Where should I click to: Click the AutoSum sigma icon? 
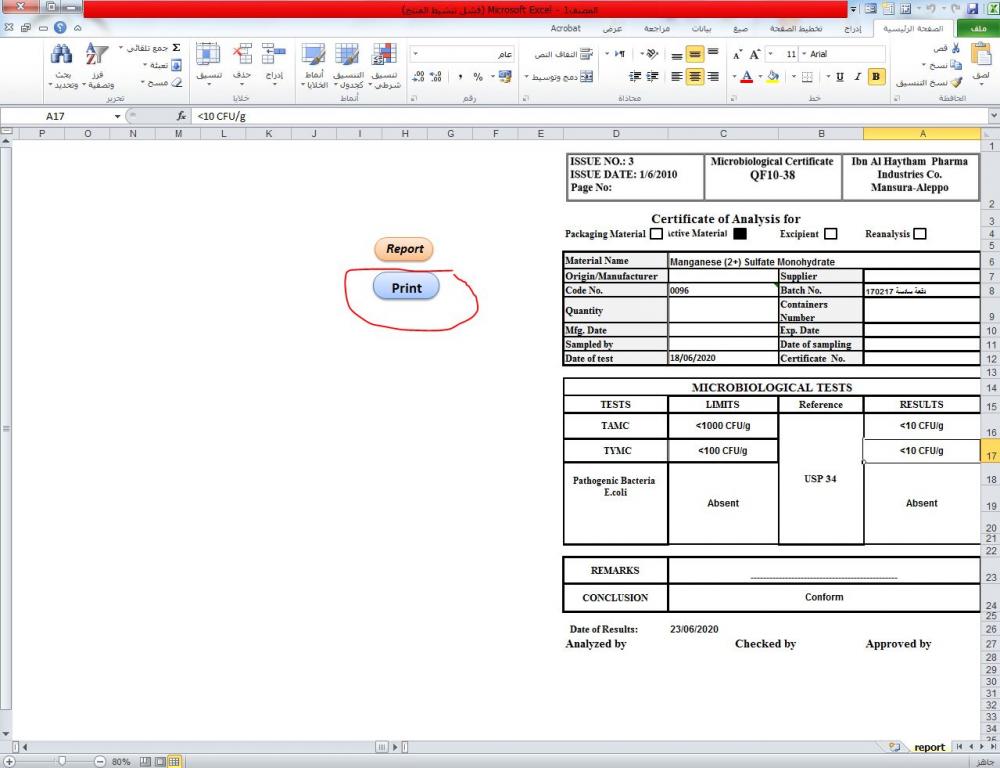(177, 48)
